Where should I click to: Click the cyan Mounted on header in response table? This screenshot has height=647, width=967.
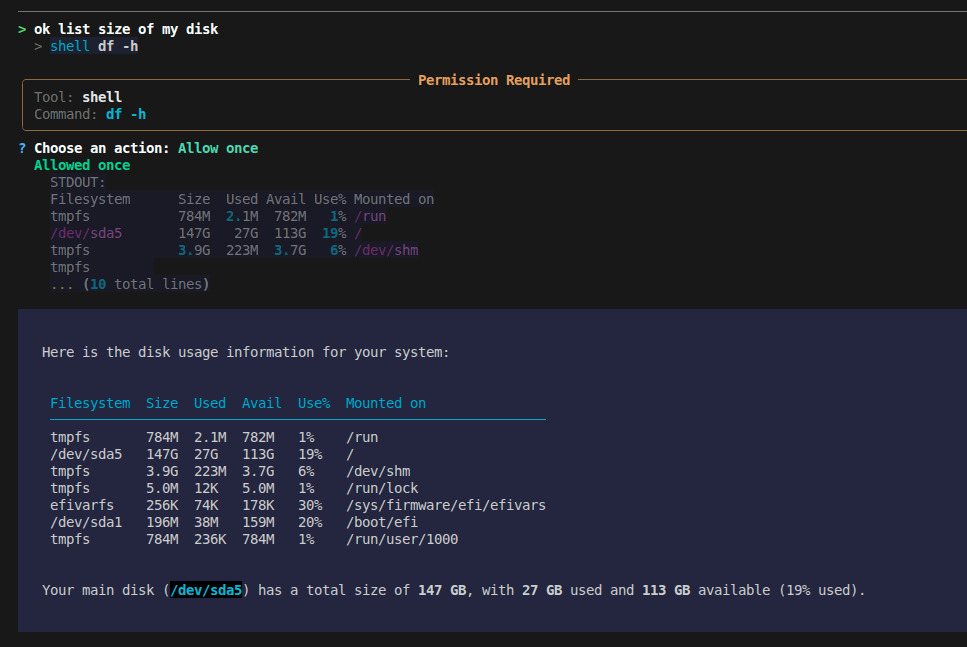pyautogui.click(x=385, y=403)
